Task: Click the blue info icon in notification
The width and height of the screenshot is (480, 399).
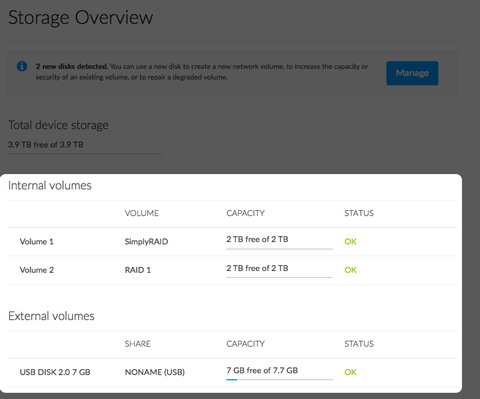Action: point(22,66)
